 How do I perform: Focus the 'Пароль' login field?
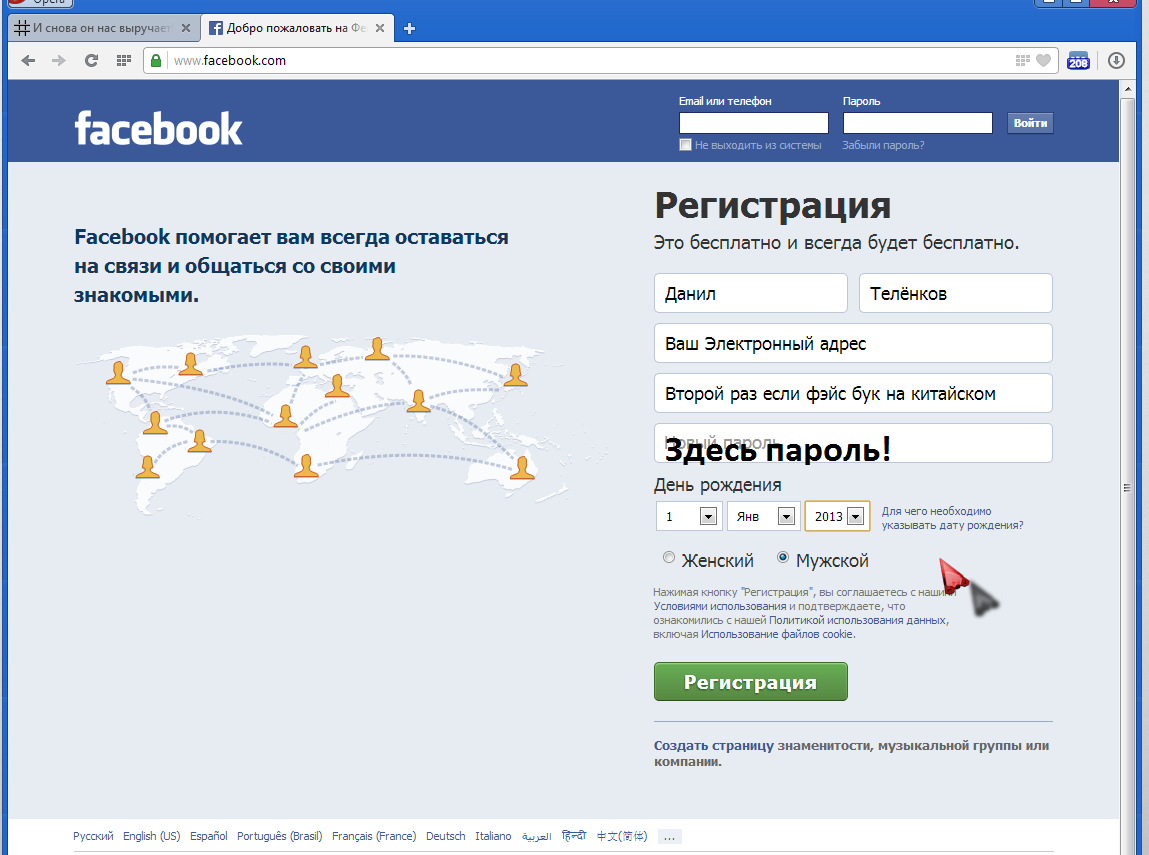917,123
